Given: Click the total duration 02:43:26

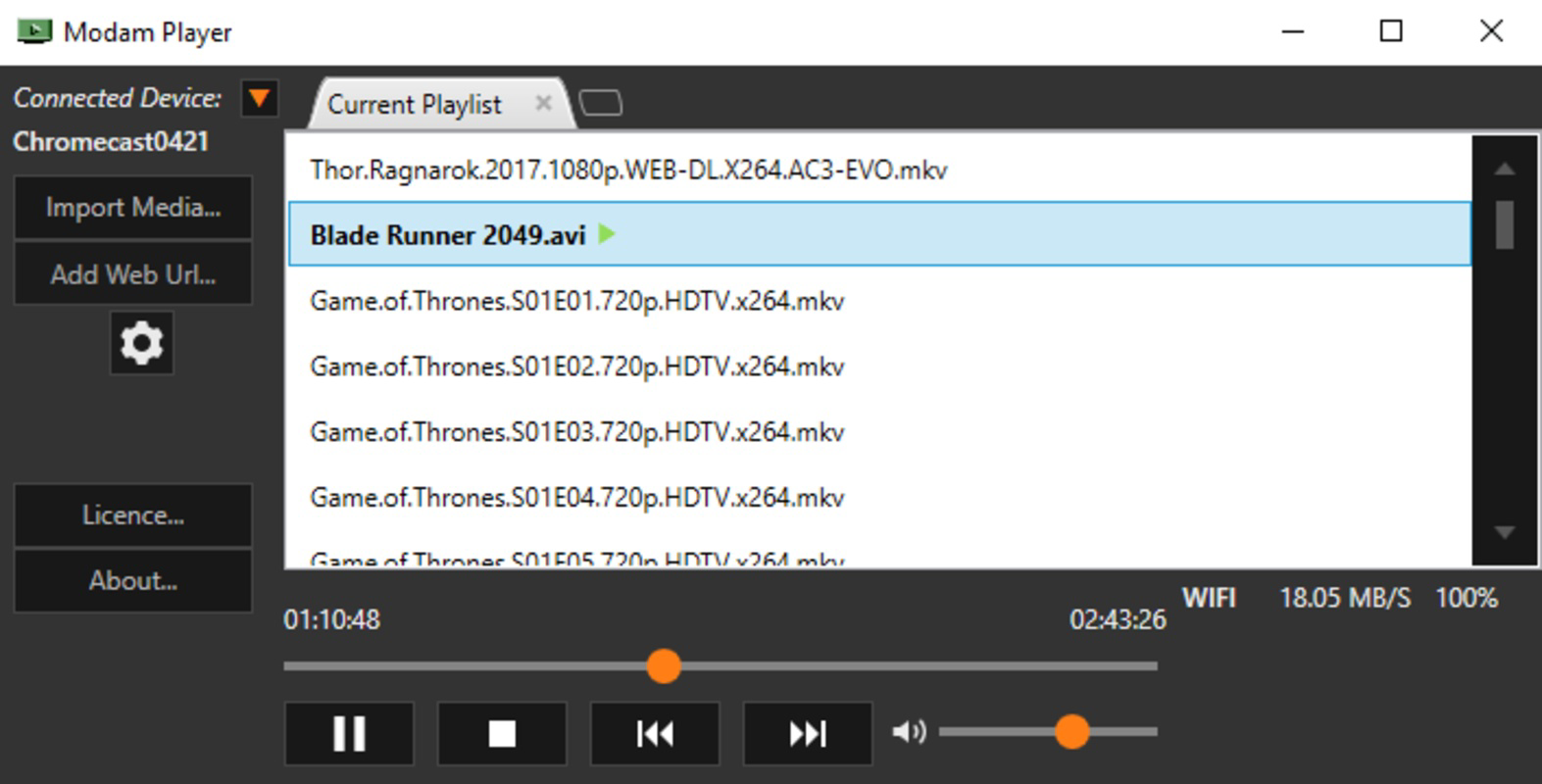Looking at the screenshot, I should (1118, 619).
